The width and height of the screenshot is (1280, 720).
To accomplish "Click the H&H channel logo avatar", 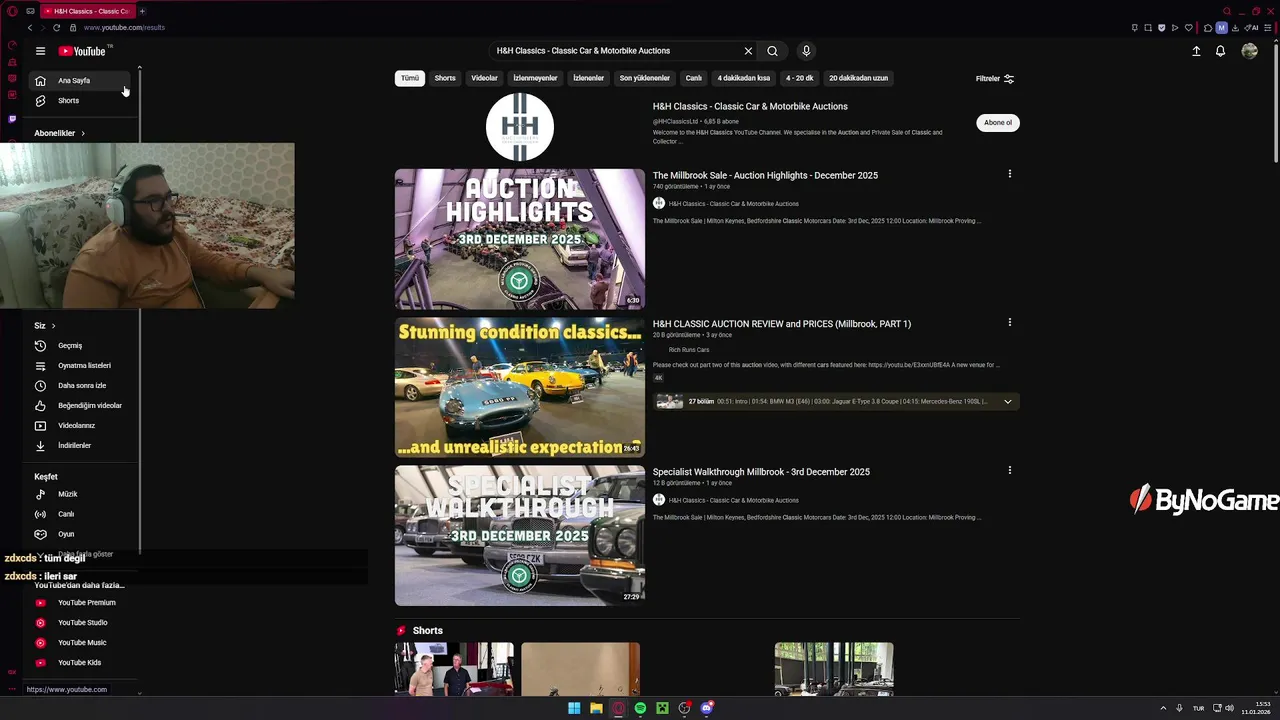I will [520, 127].
